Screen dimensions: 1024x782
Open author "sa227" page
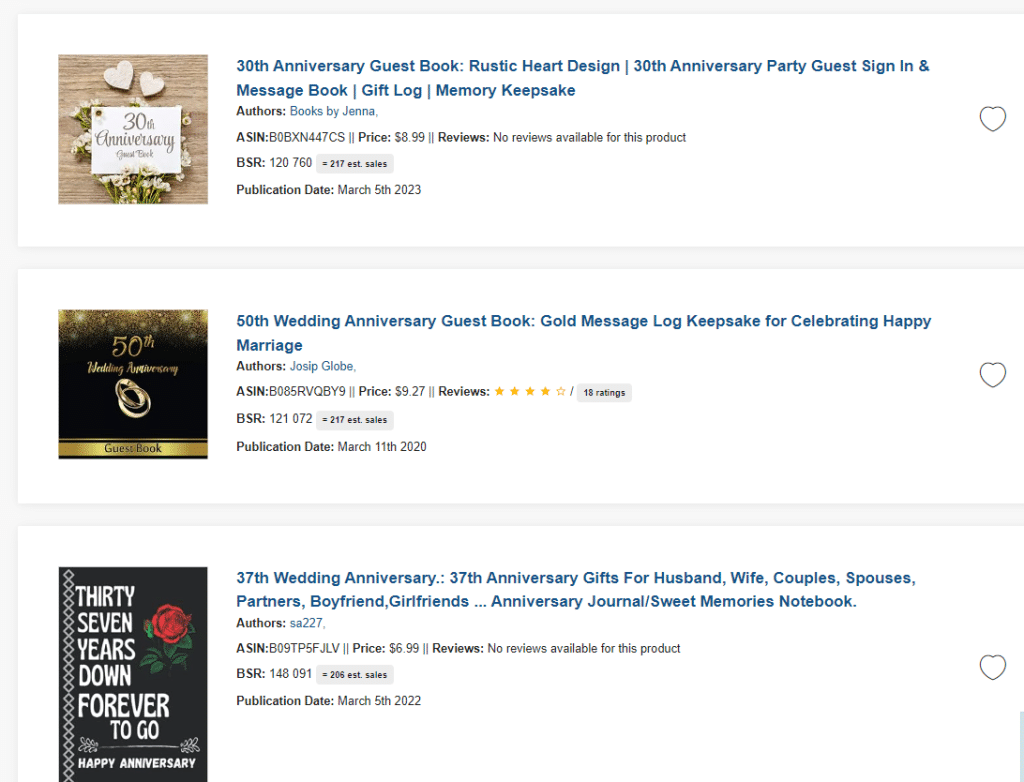click(x=303, y=622)
